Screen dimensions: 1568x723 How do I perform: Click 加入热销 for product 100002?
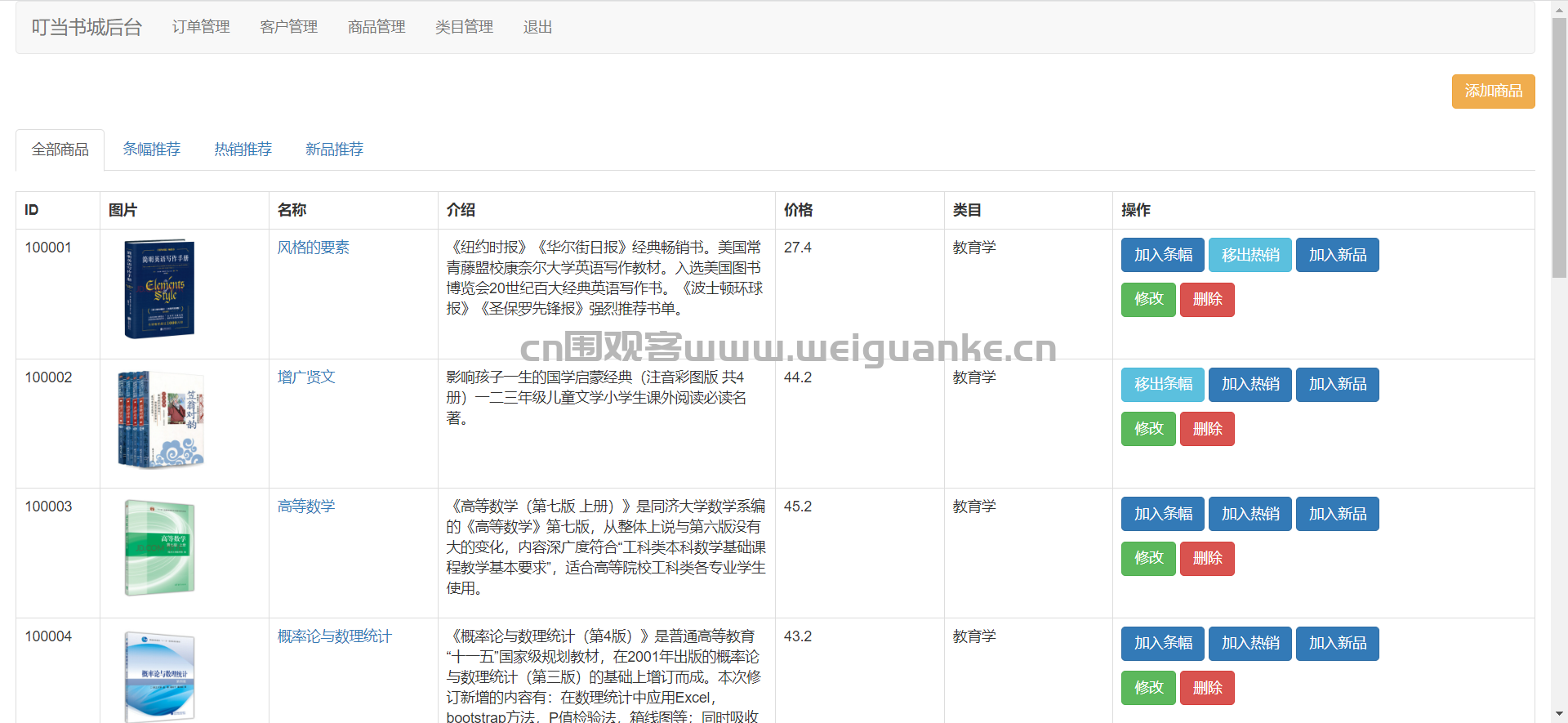1250,384
